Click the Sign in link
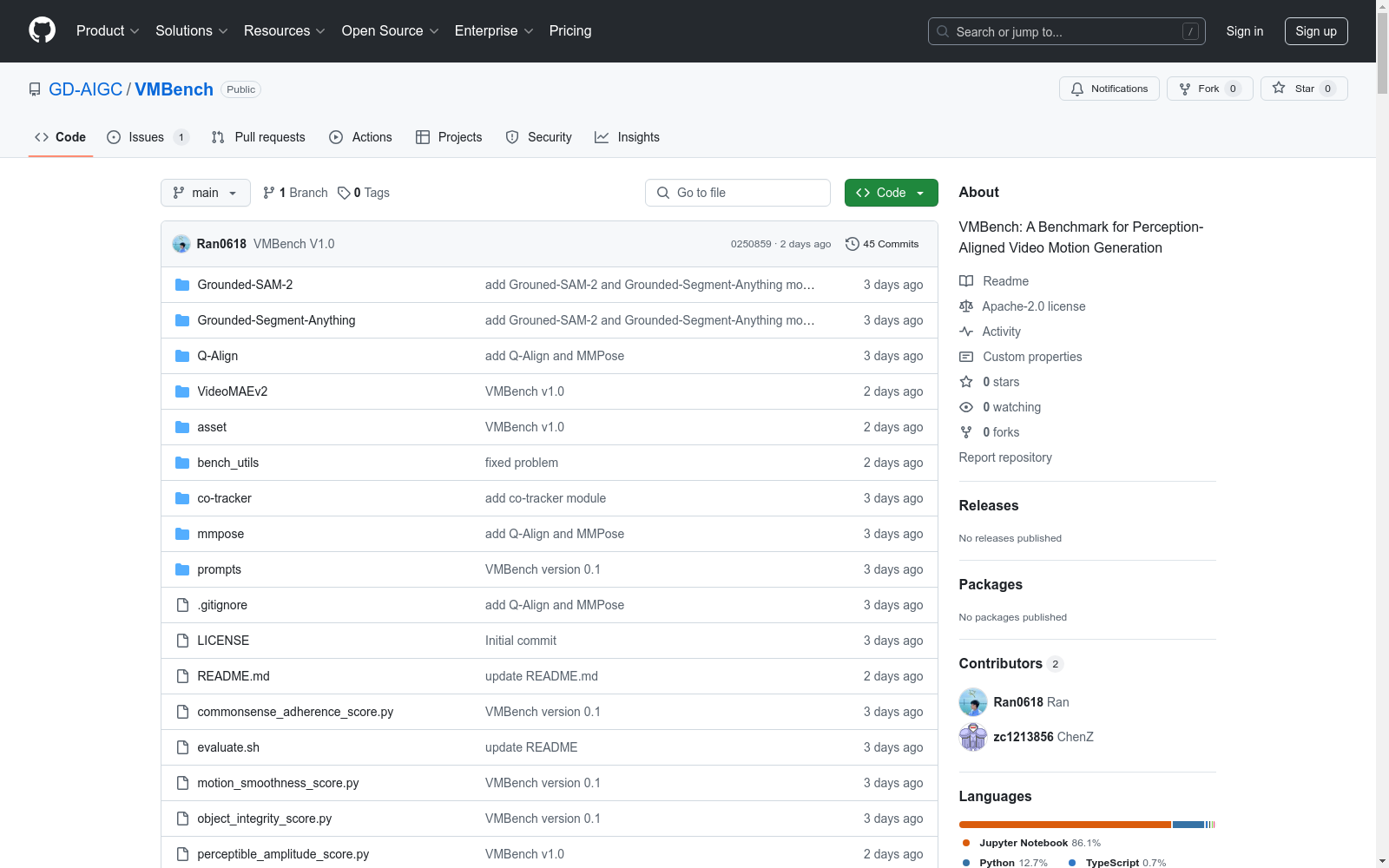Viewport: 1389px width, 868px height. point(1245,31)
